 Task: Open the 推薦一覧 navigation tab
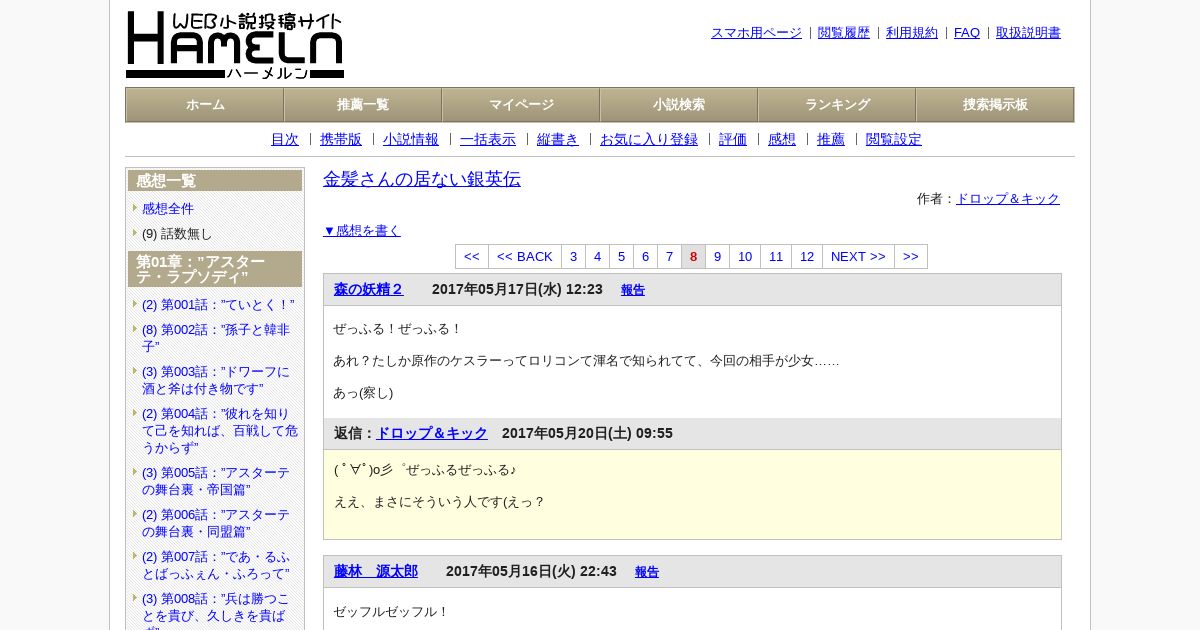[x=363, y=105]
